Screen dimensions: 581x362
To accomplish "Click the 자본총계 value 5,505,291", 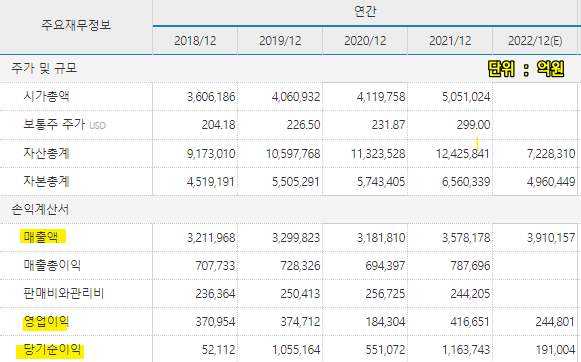I will click(x=296, y=182).
